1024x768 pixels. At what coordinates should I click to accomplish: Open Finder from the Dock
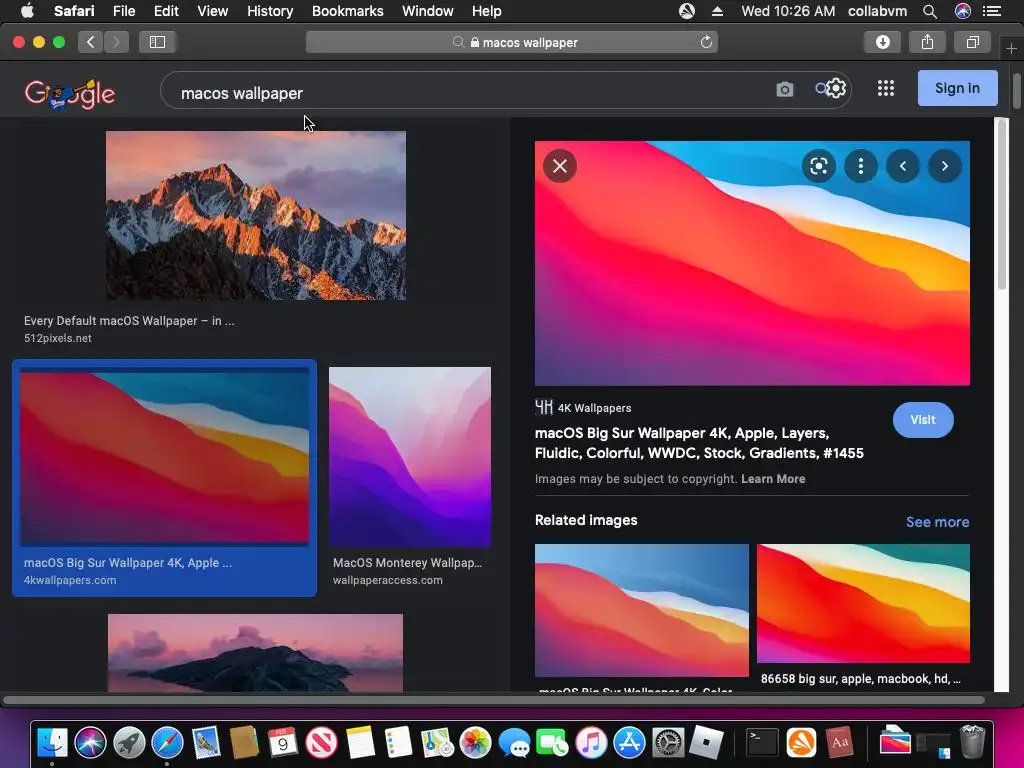pyautogui.click(x=52, y=742)
